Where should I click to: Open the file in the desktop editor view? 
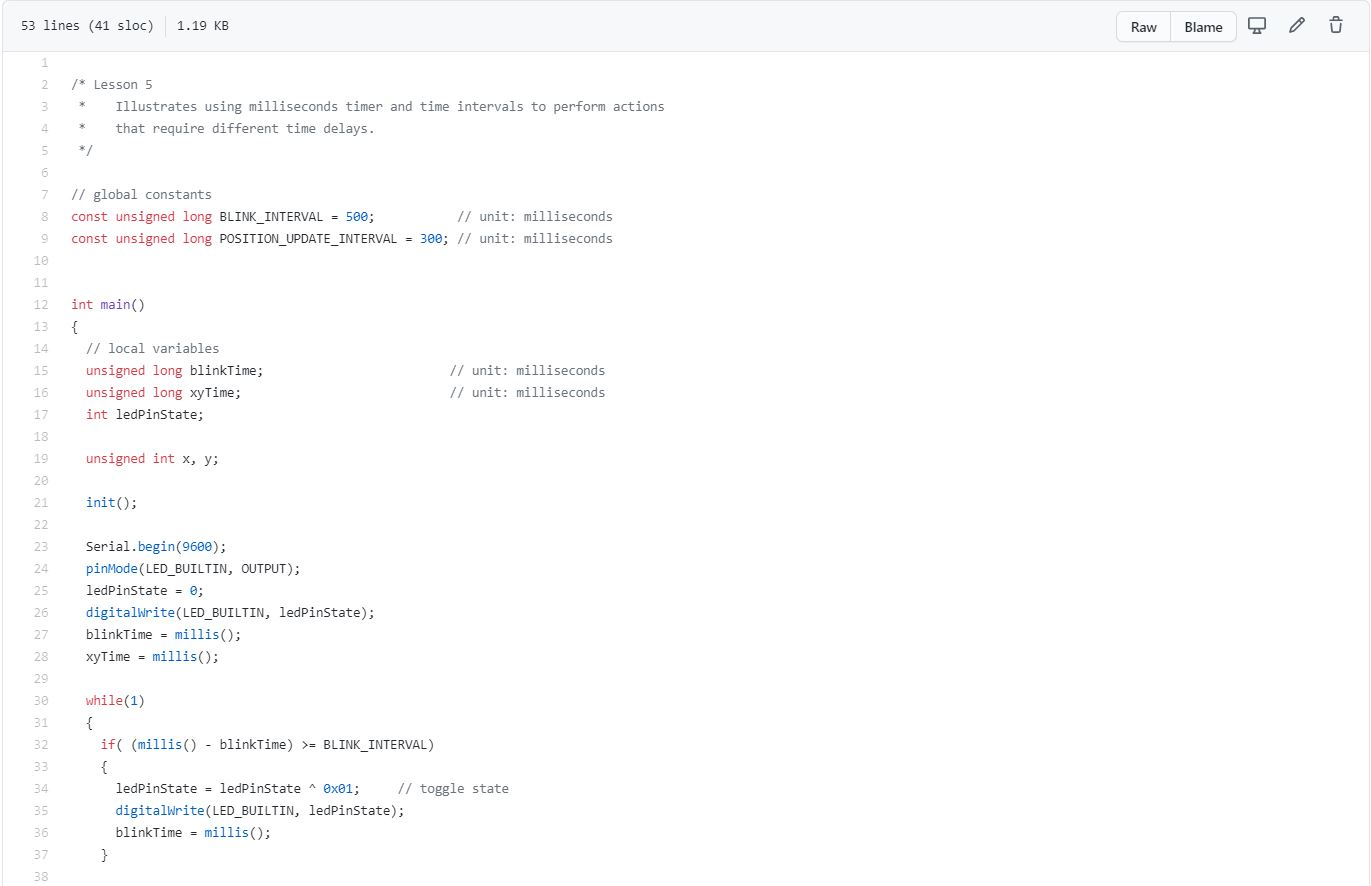tap(1256, 25)
